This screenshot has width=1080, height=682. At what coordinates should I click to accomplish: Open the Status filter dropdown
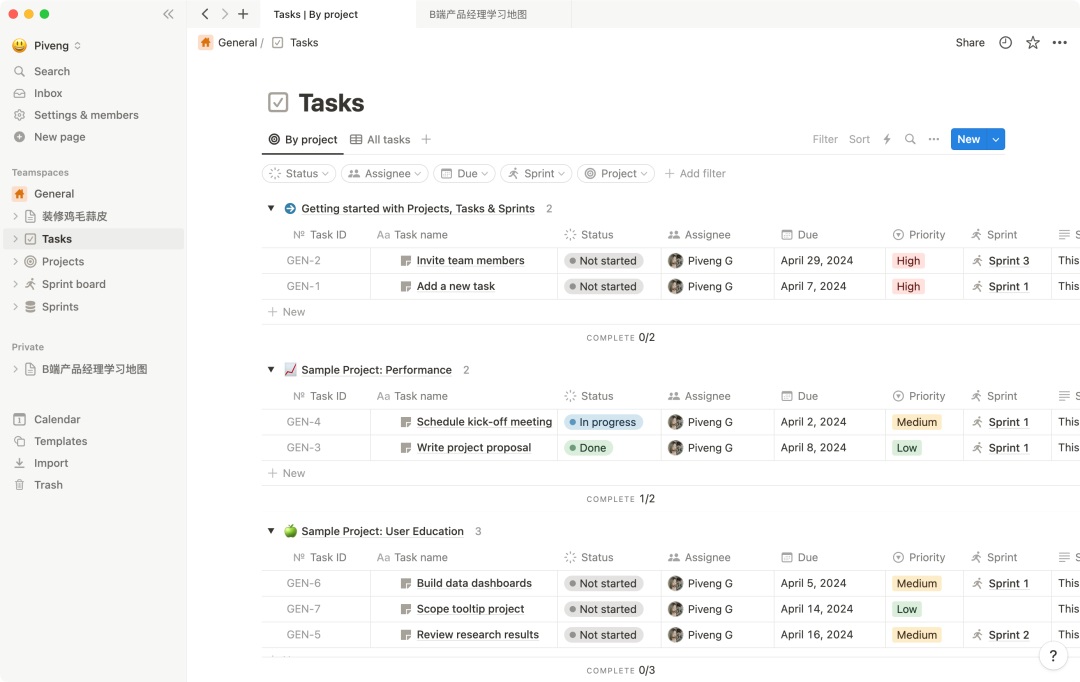[298, 174]
